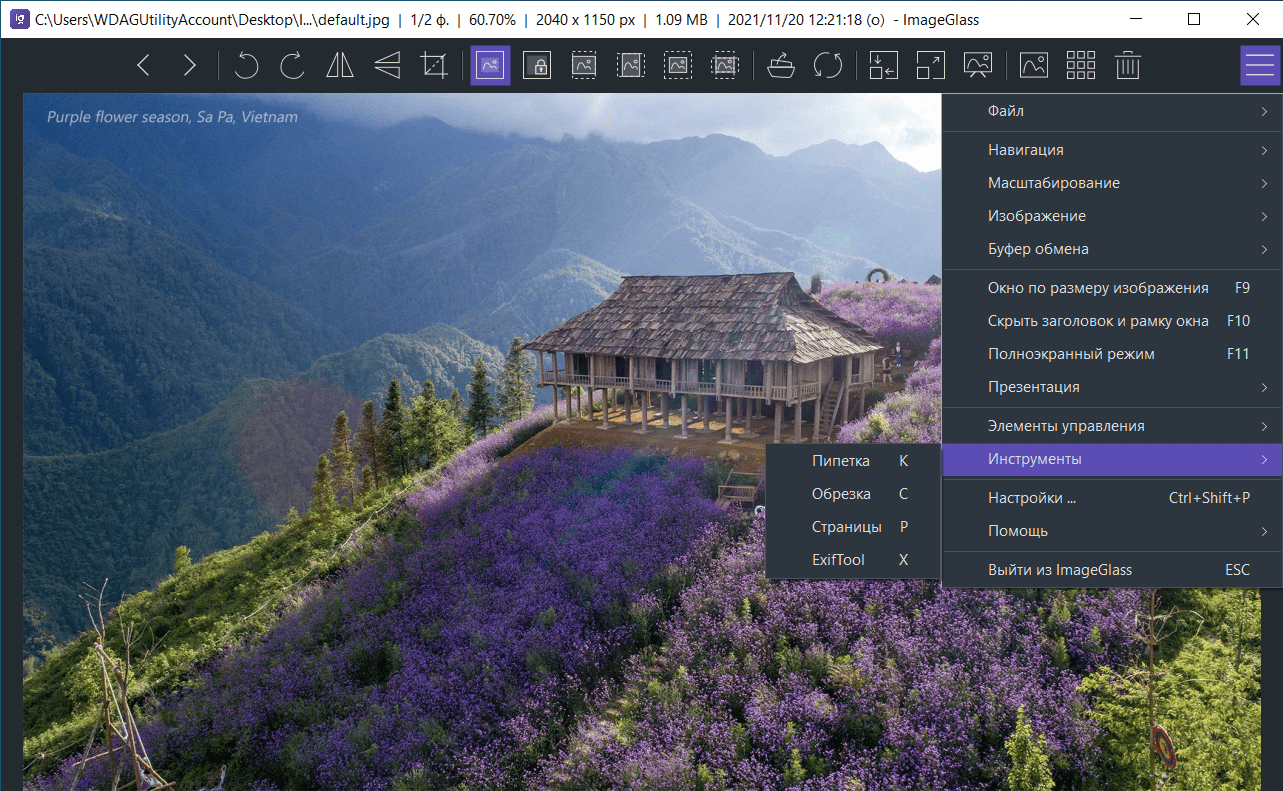Refresh the current image
Image resolution: width=1283 pixels, height=791 pixels.
coord(828,66)
